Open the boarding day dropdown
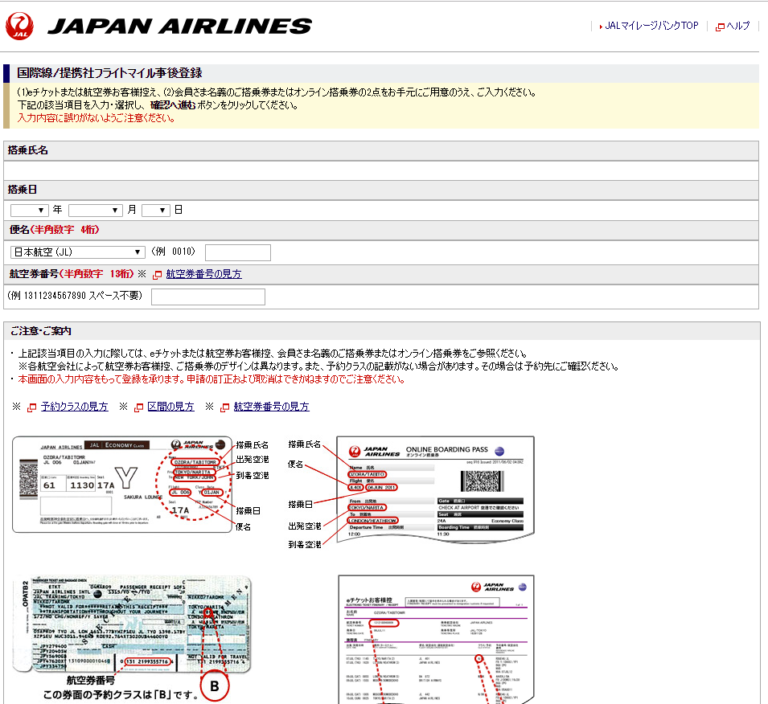Screen dimensions: 768x704 pos(156,210)
